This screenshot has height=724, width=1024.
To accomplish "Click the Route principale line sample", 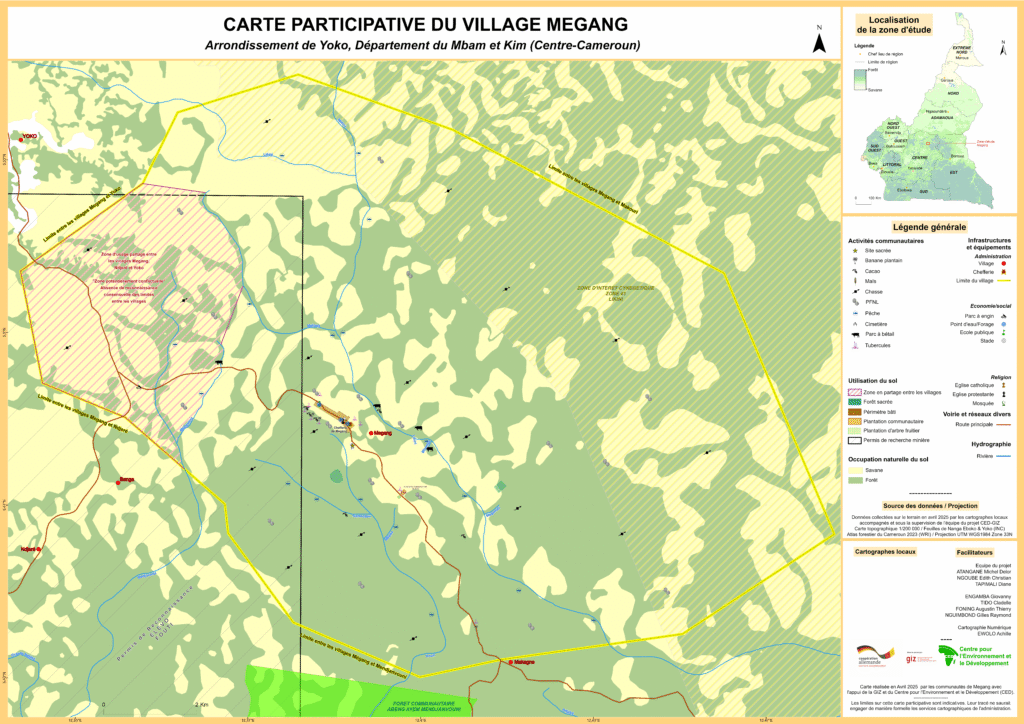I will click(1003, 424).
